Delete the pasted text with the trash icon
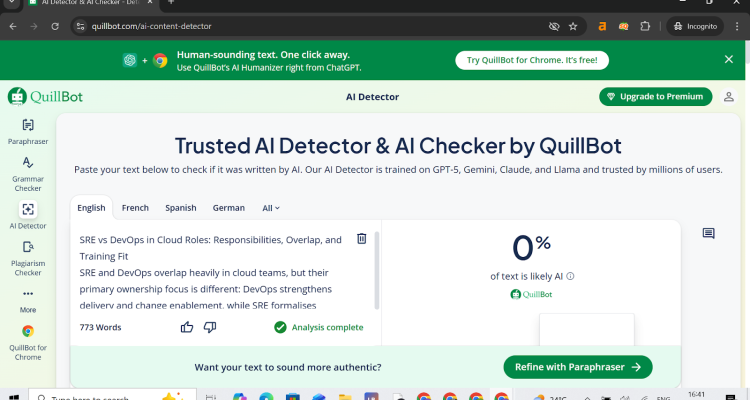This screenshot has width=750, height=400. 362,238
